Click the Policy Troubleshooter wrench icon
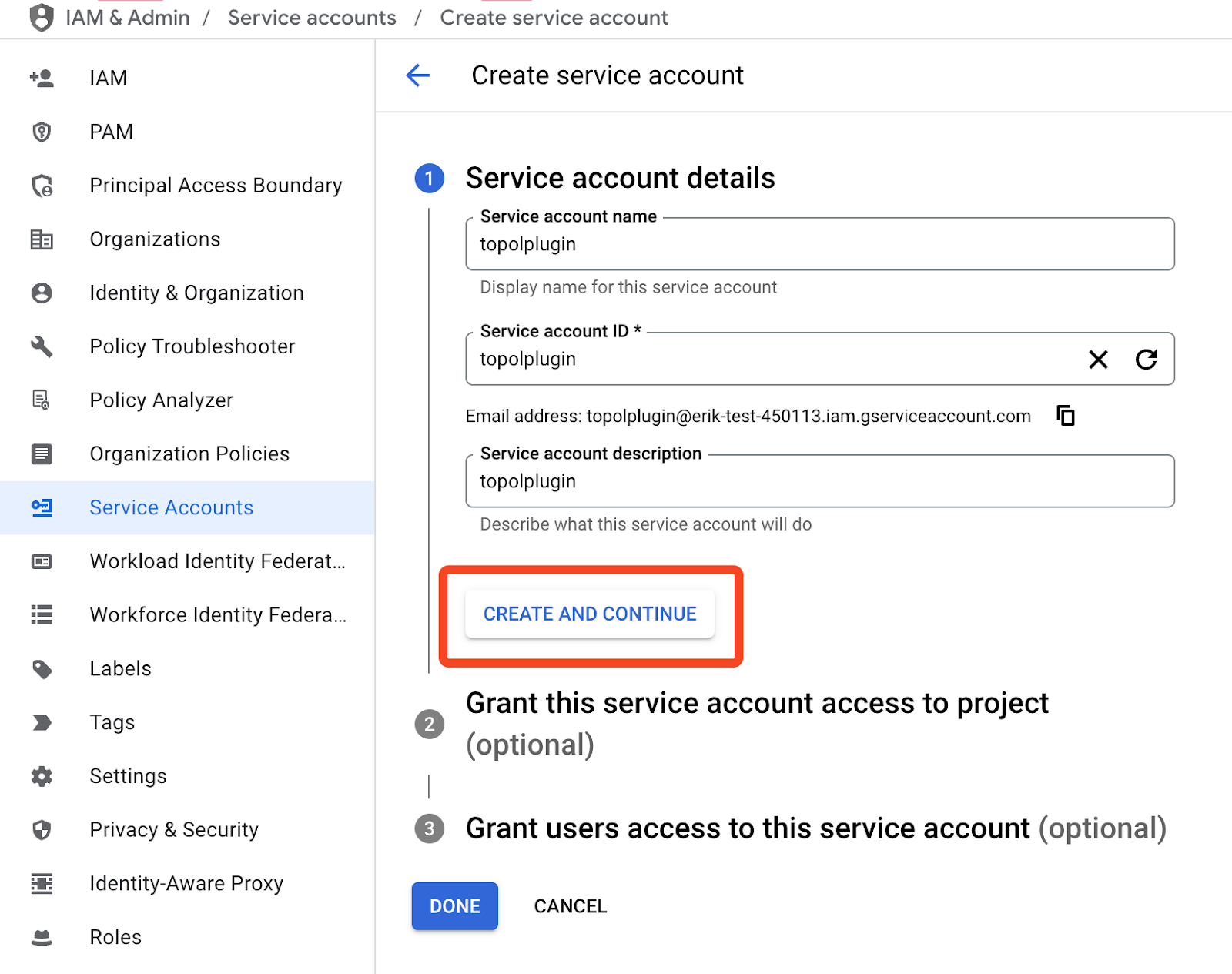The height and width of the screenshot is (974, 1232). tap(42, 346)
